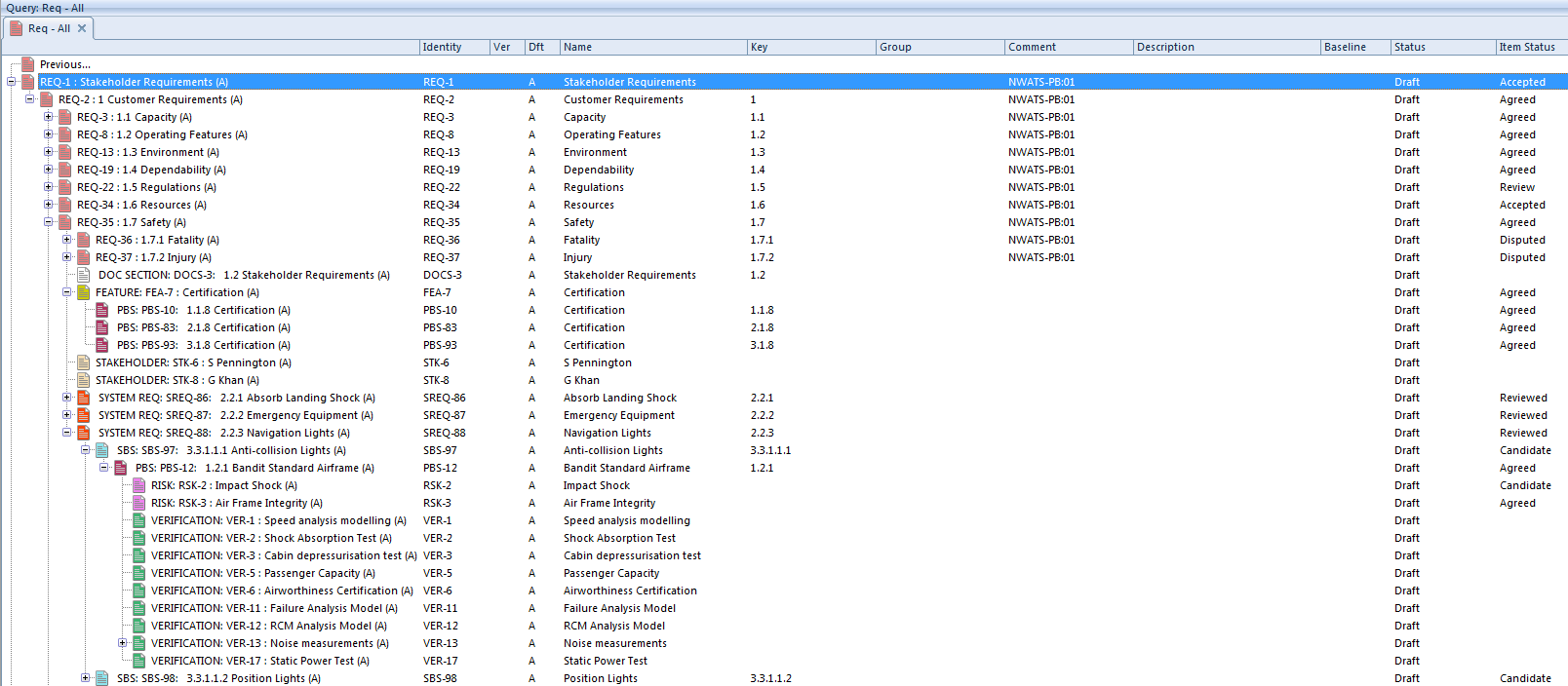This screenshot has width=1568, height=686.
Task: Collapse the REQ-1 Stakeholder Requirements node
Action: pyautogui.click(x=11, y=82)
